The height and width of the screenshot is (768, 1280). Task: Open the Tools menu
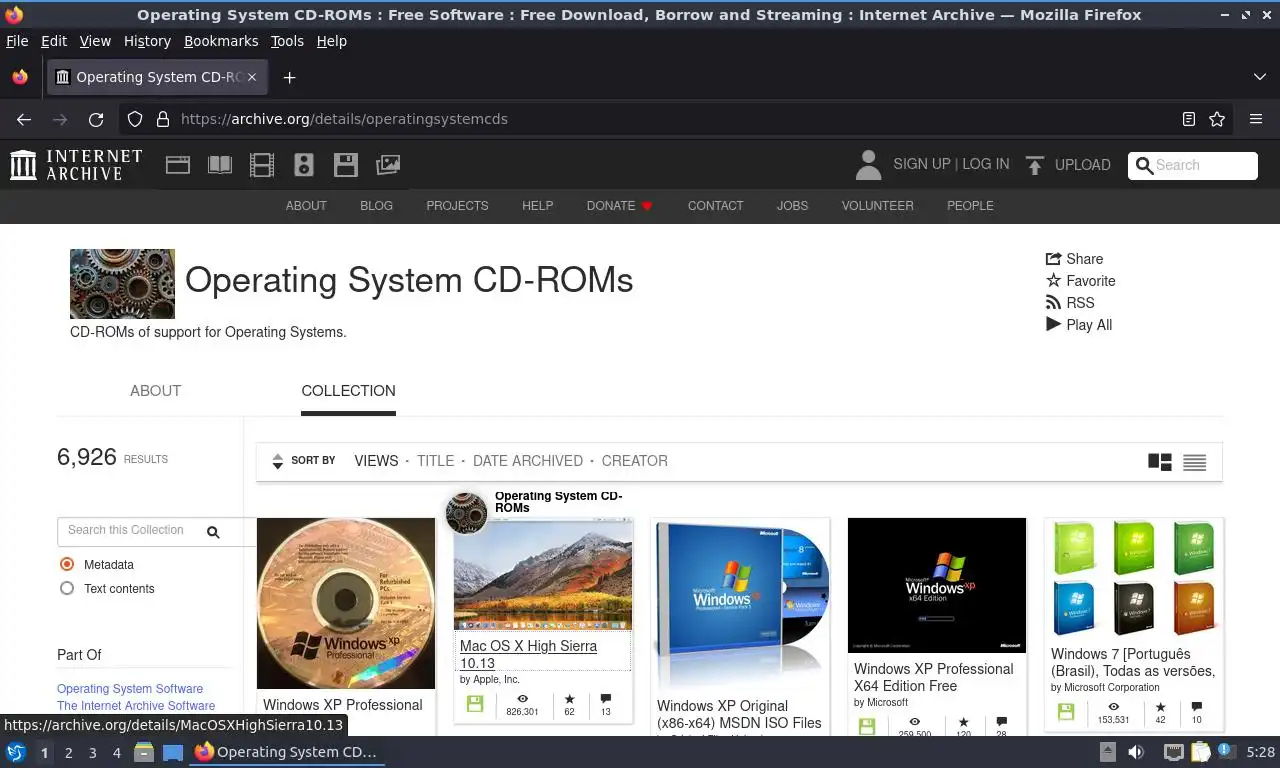(287, 41)
